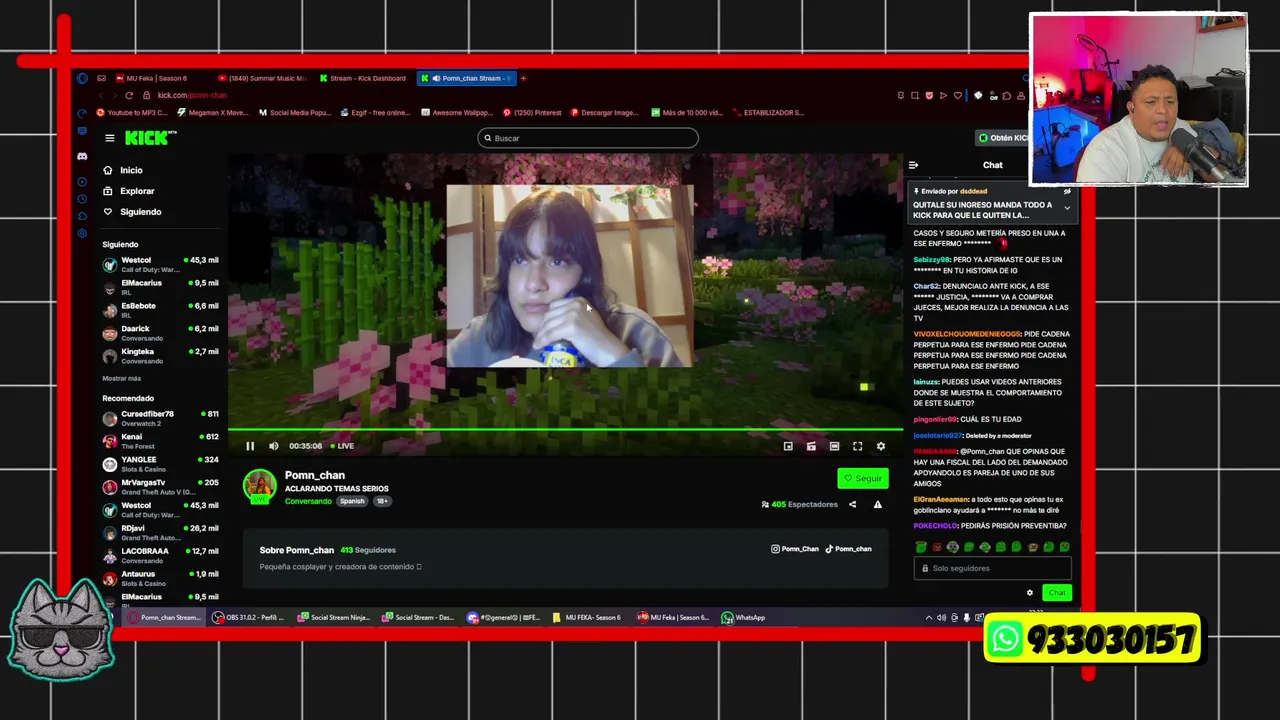Open ElMacarius channel under Siguiendo list
Image resolution: width=1280 pixels, height=720 pixels.
click(x=160, y=287)
